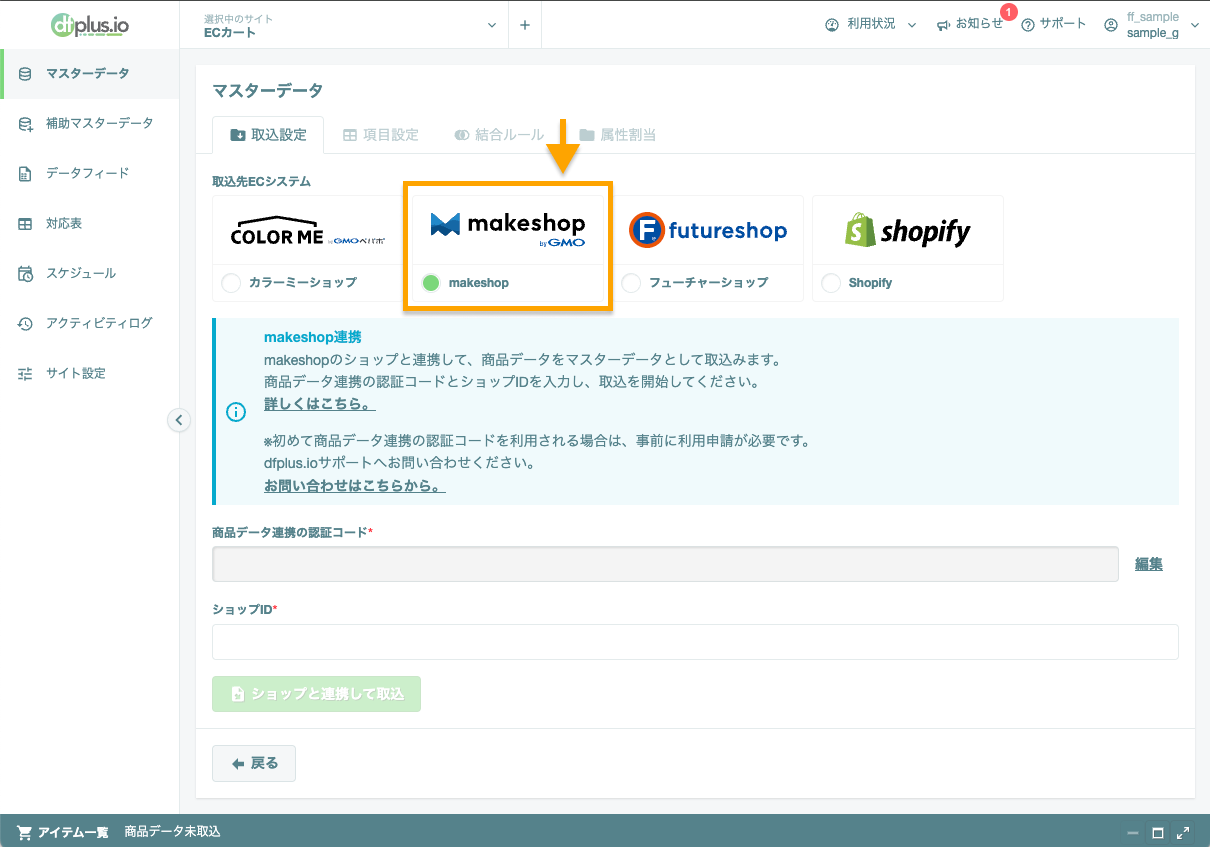Click the データフィード document icon
Viewport: 1210px width, 847px height.
click(x=25, y=173)
